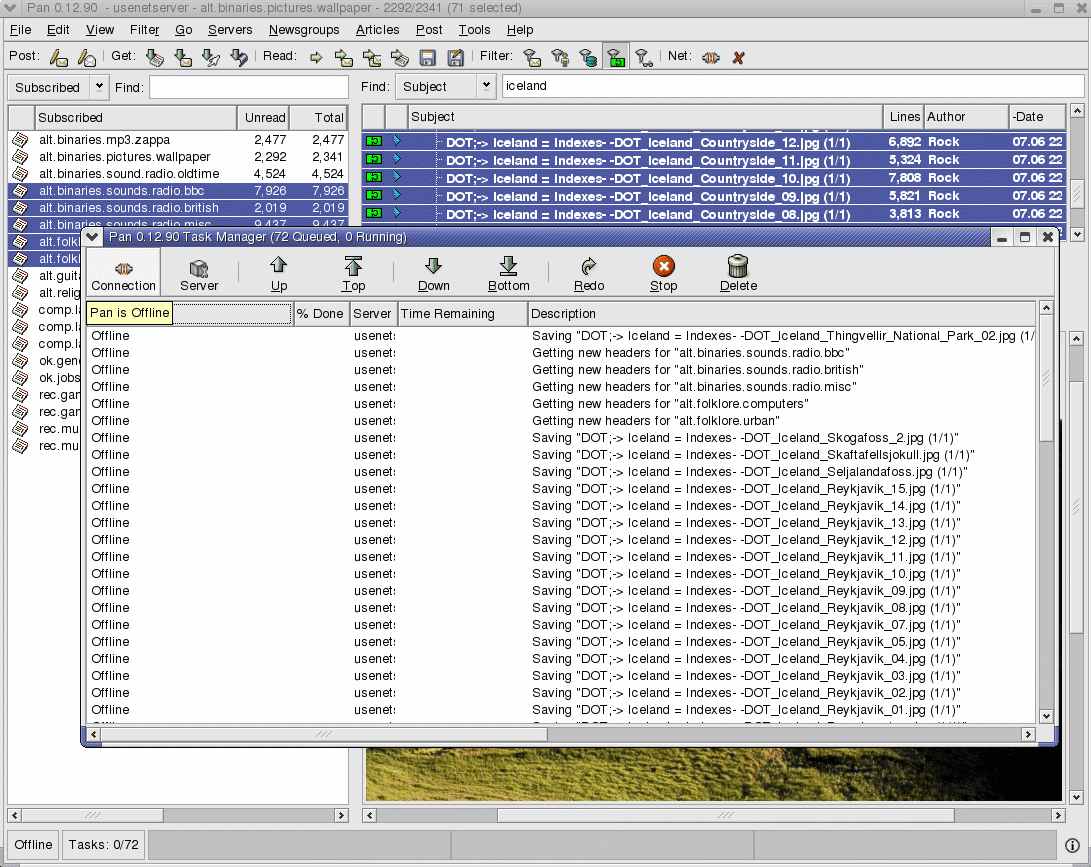Click the green status icon on Countryside_12.jpg row
The height and width of the screenshot is (867, 1091).
pos(374,141)
